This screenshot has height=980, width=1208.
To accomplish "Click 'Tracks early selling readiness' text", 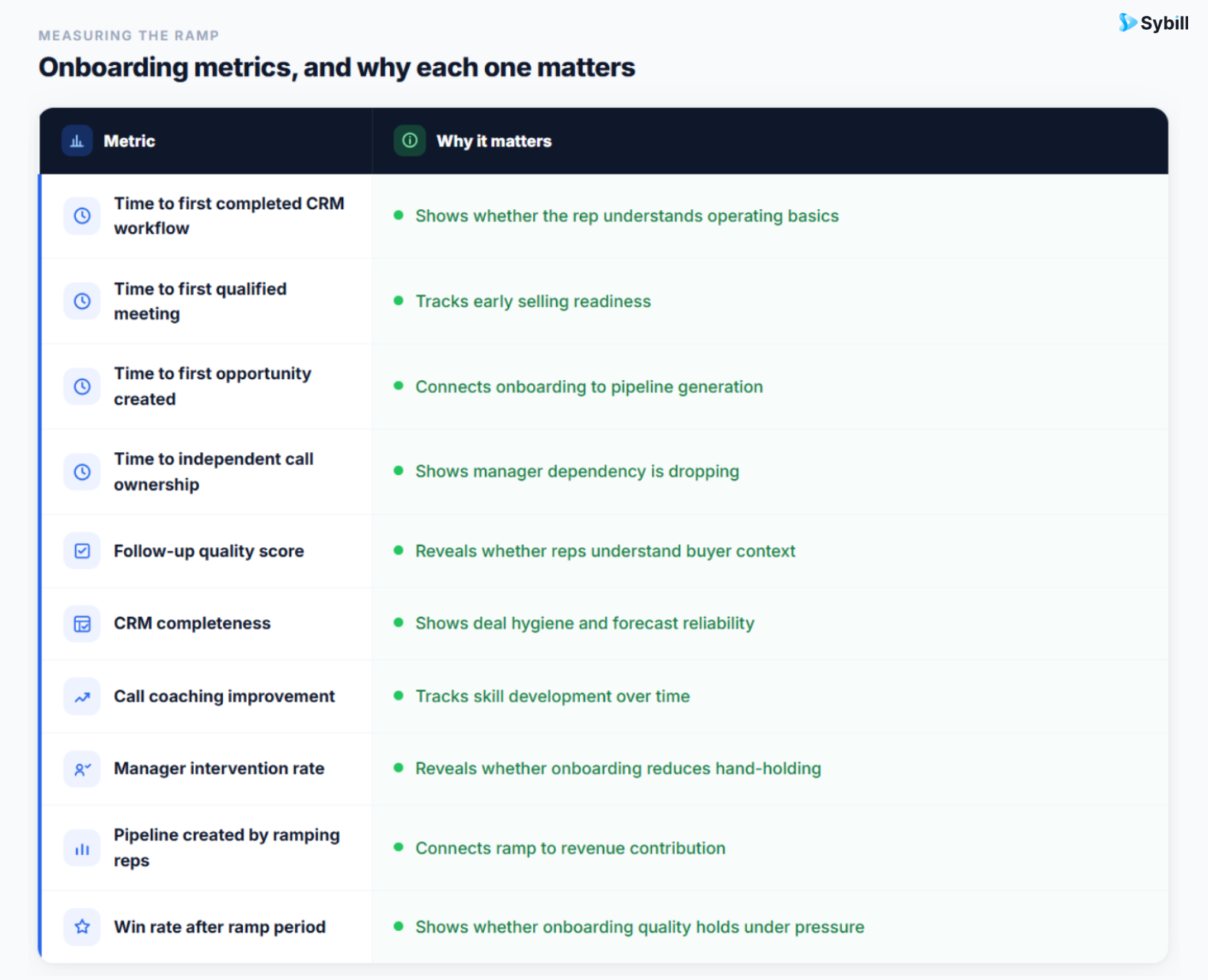I will click(533, 301).
